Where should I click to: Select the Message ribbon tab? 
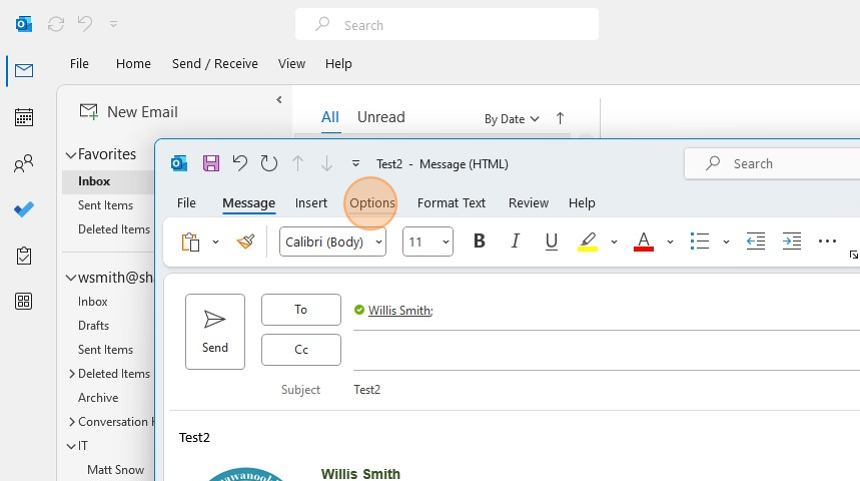pos(248,203)
